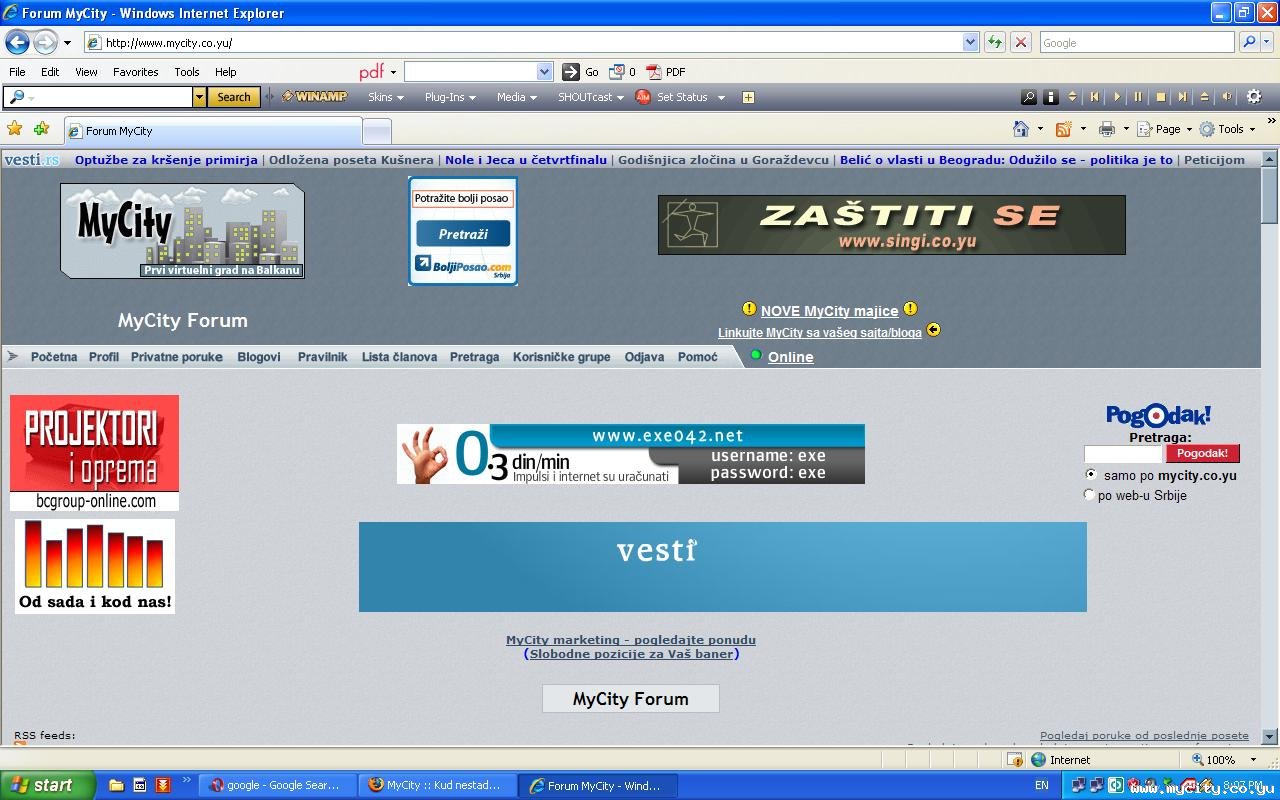Click the Pogodak search text field

click(x=1124, y=453)
